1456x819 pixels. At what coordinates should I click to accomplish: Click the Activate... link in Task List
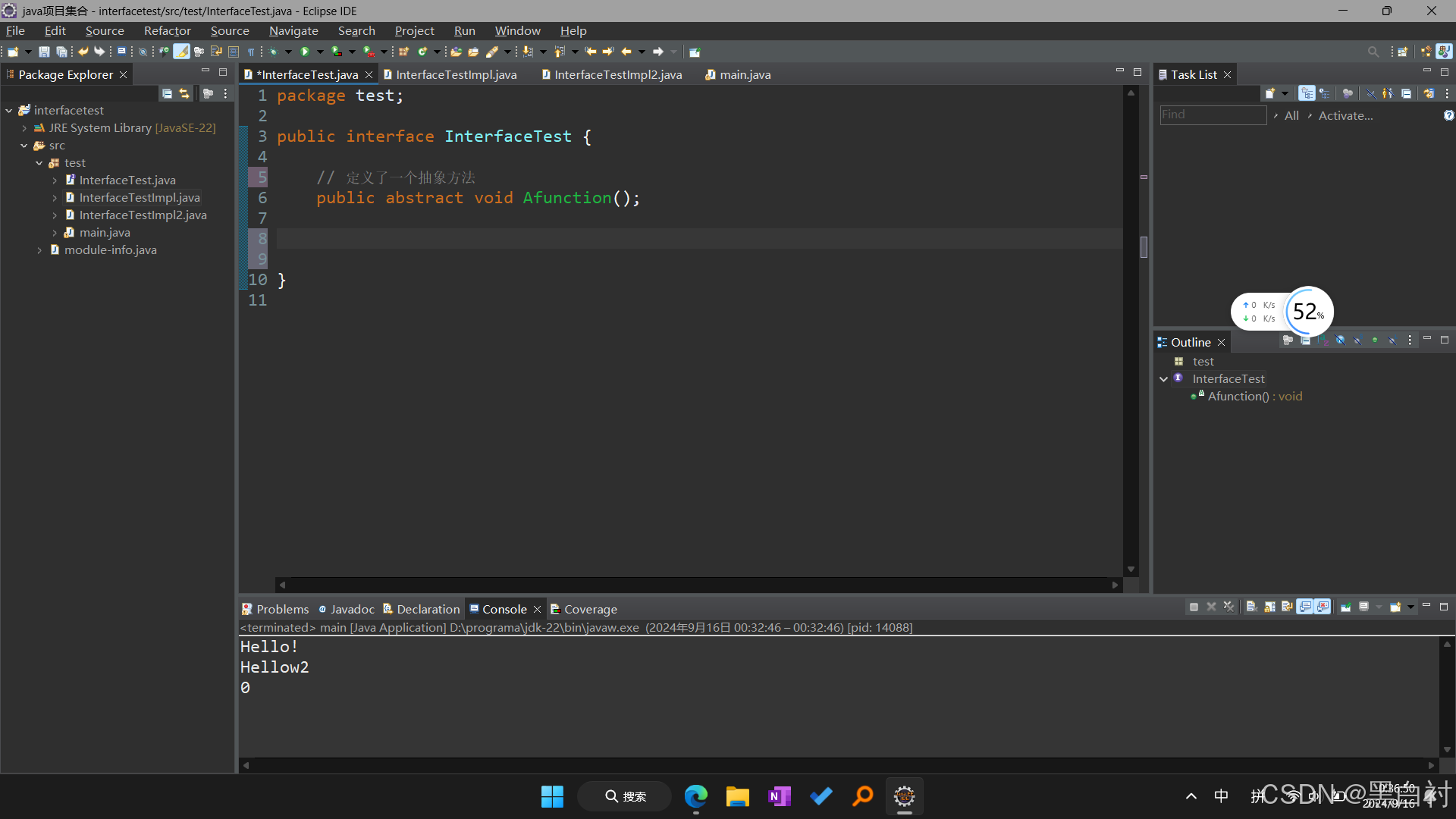click(1345, 115)
